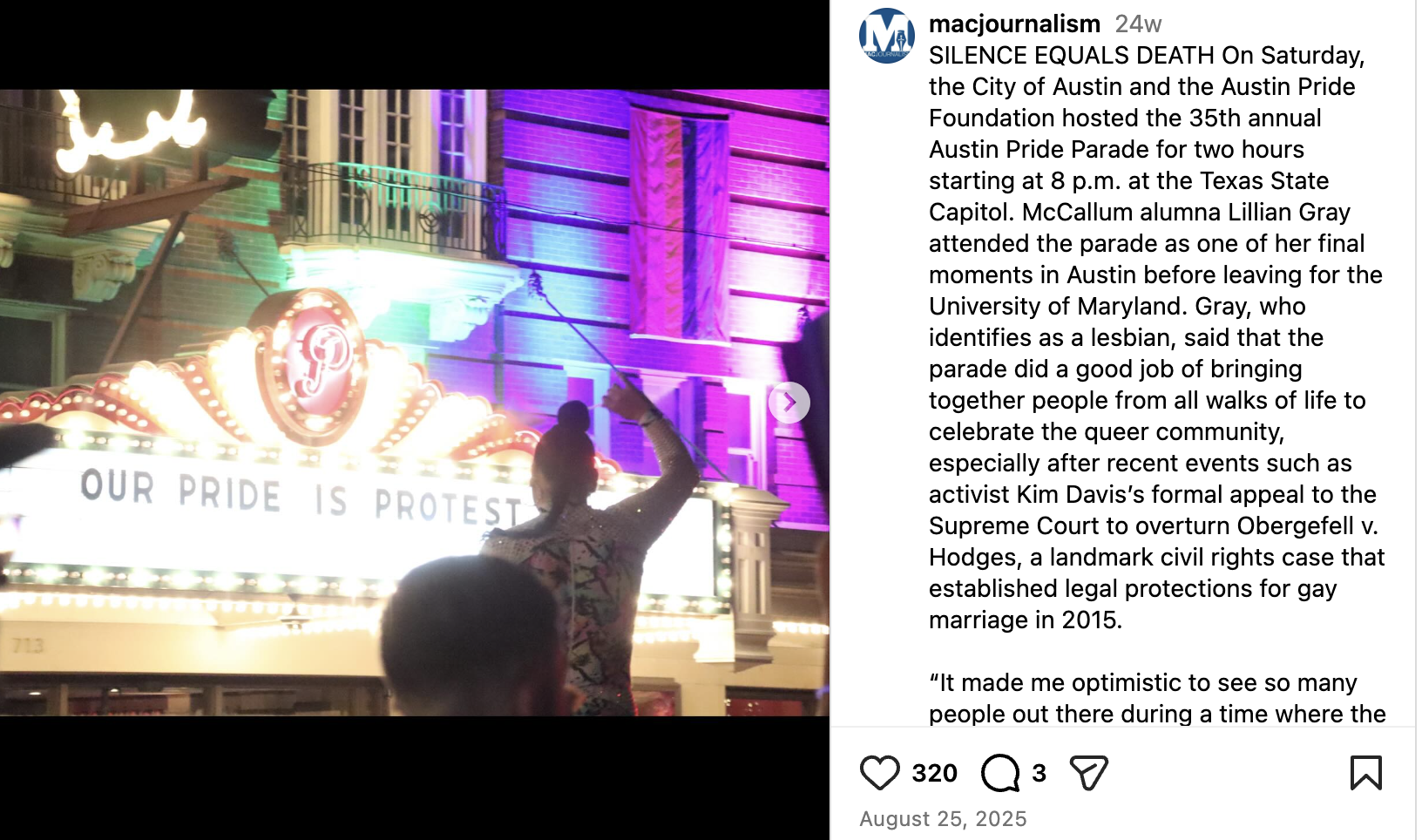Save the post with the bookmark icon
The width and height of the screenshot is (1422, 840).
coord(1365,773)
